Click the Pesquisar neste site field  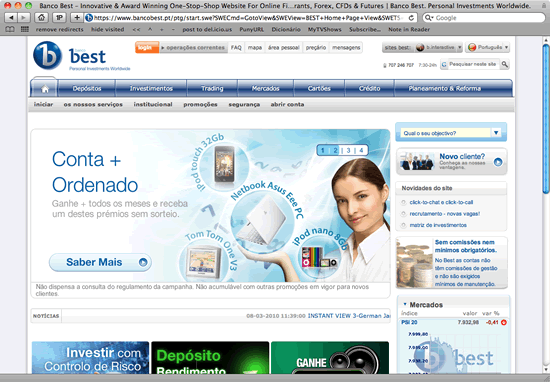473,64
